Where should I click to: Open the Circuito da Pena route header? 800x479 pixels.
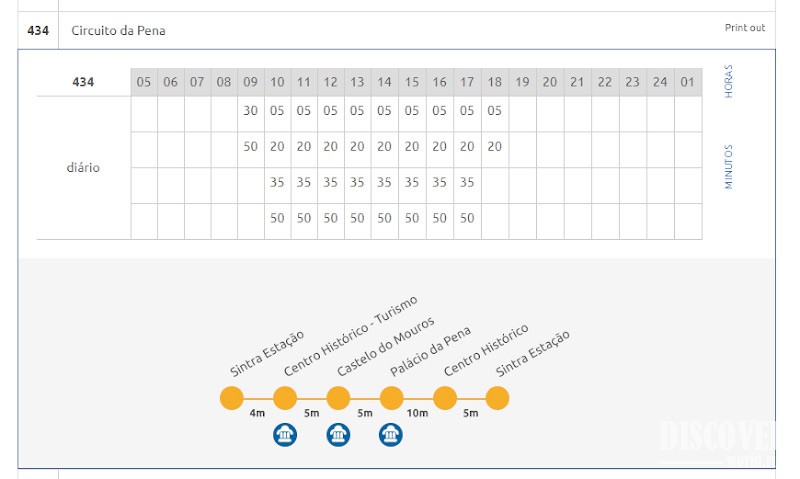(x=119, y=31)
